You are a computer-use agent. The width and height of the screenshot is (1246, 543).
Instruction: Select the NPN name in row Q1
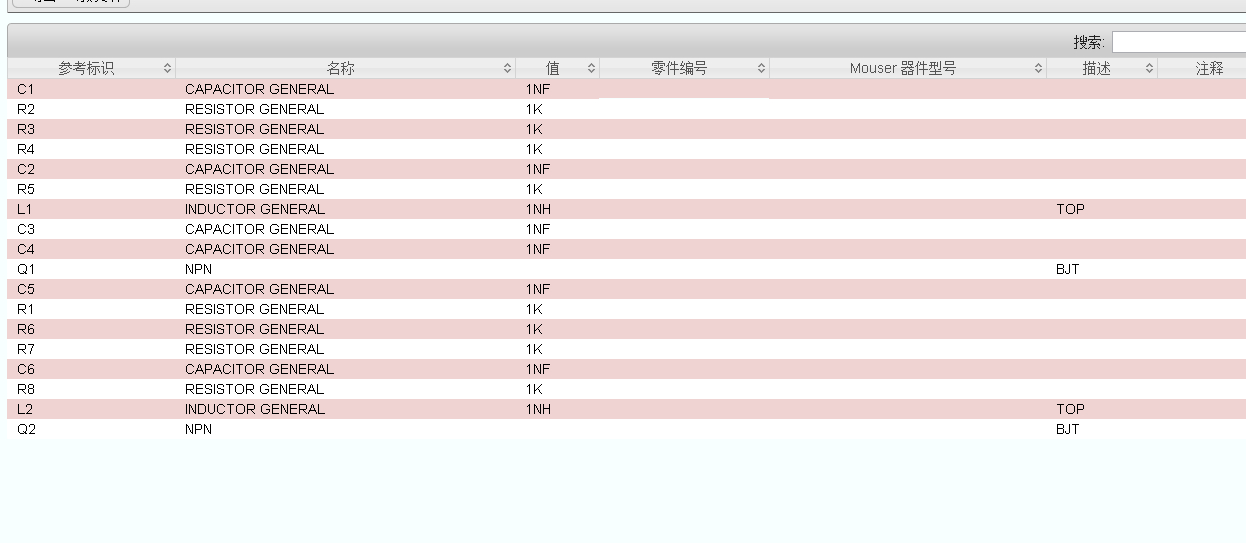point(198,269)
